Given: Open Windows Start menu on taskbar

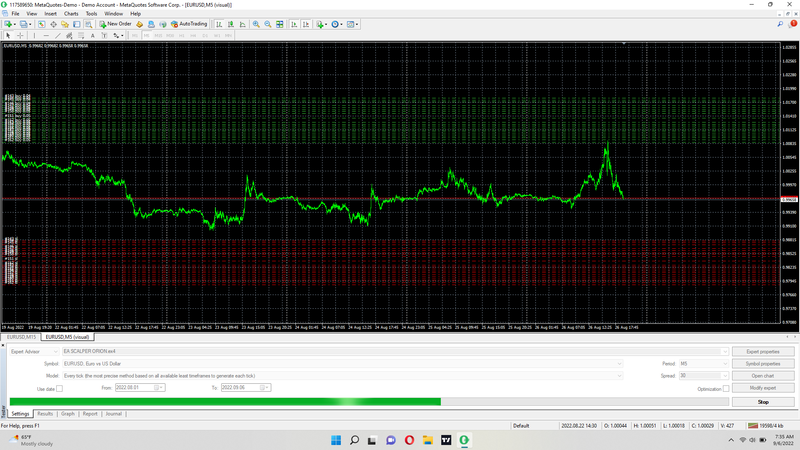Looking at the screenshot, I should pyautogui.click(x=335, y=440).
